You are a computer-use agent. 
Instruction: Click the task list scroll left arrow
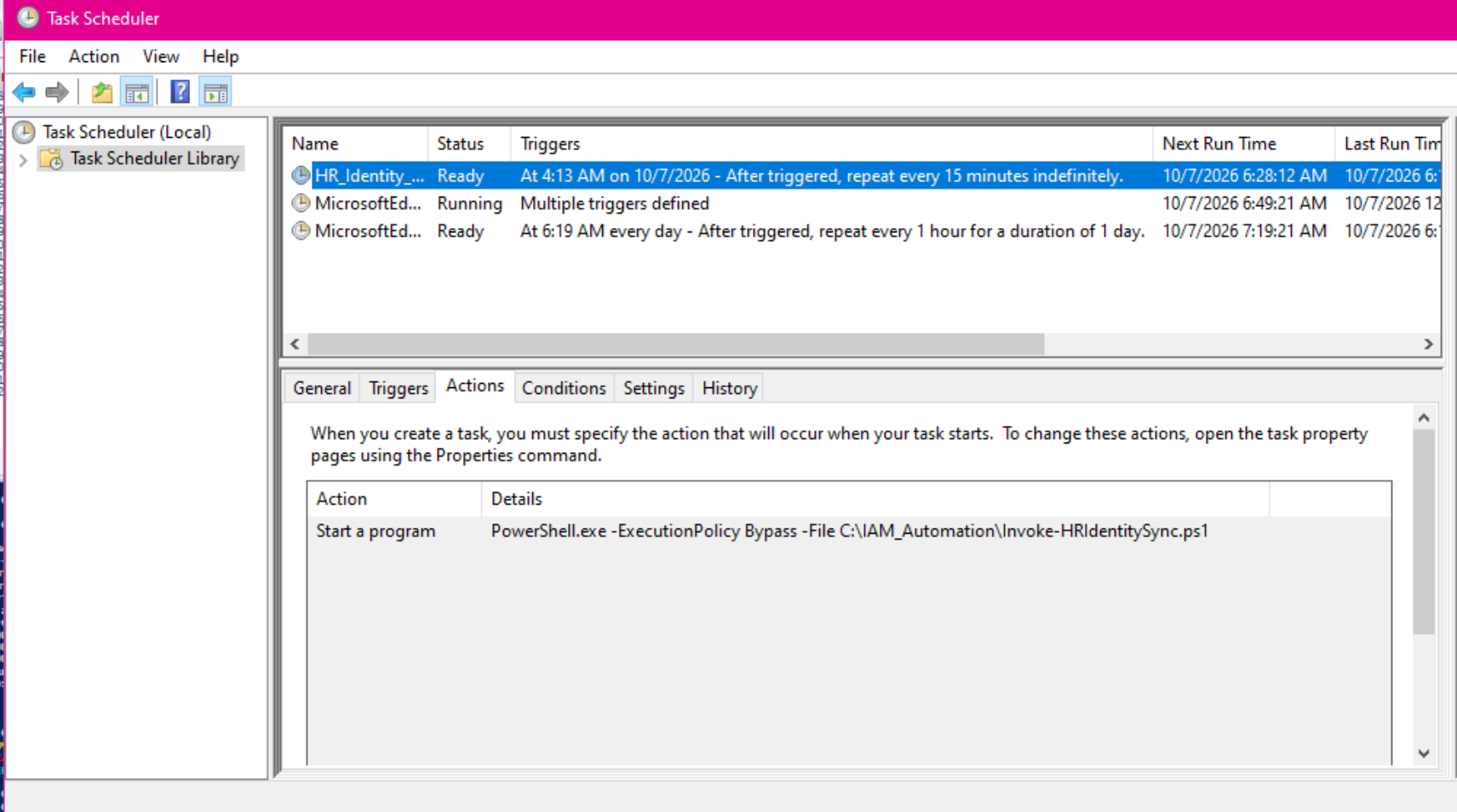tap(295, 344)
